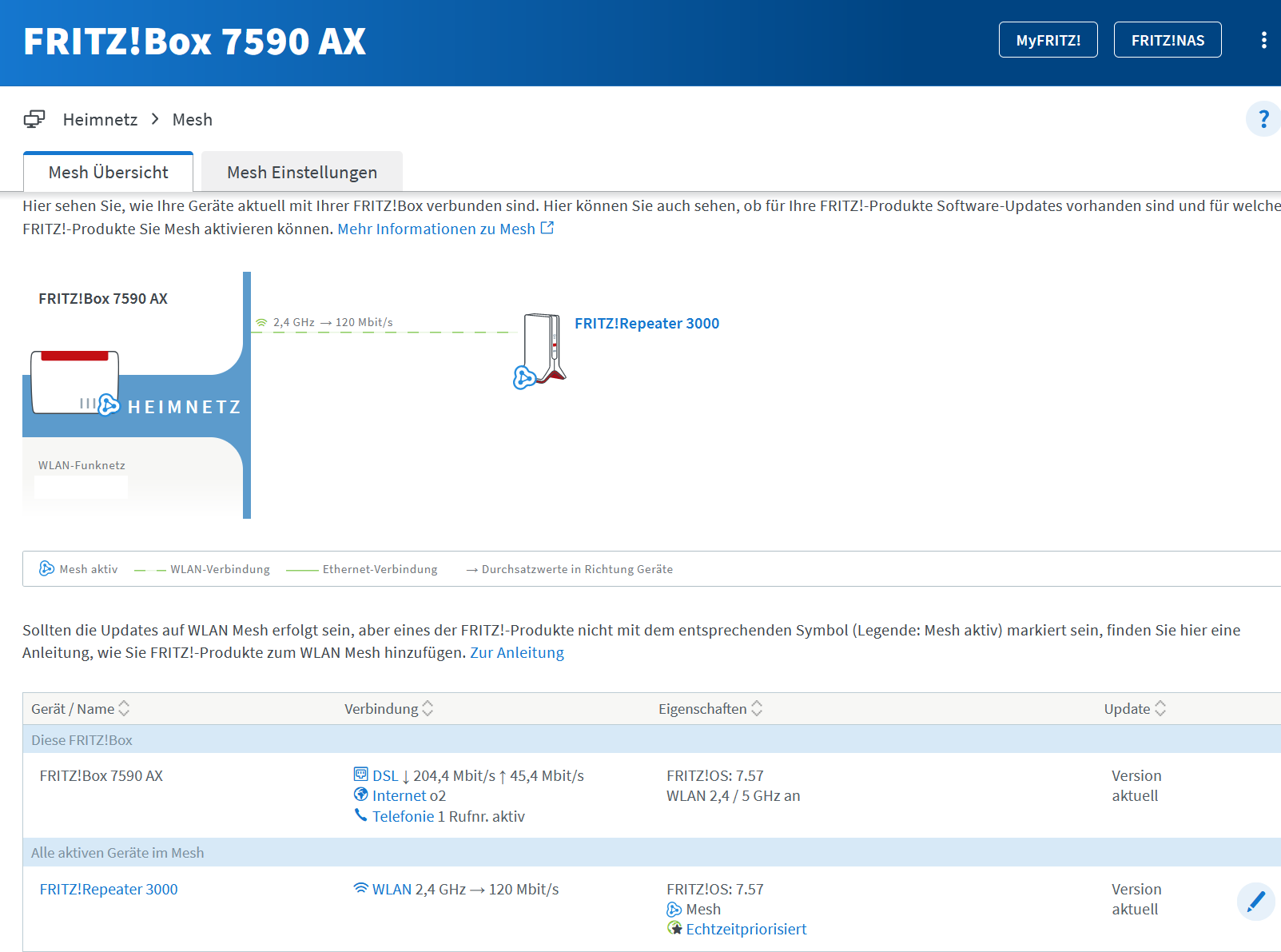Click Version aktuell in the FRITZ!Box row
This screenshot has height=952, width=1281.
pos(1136,786)
